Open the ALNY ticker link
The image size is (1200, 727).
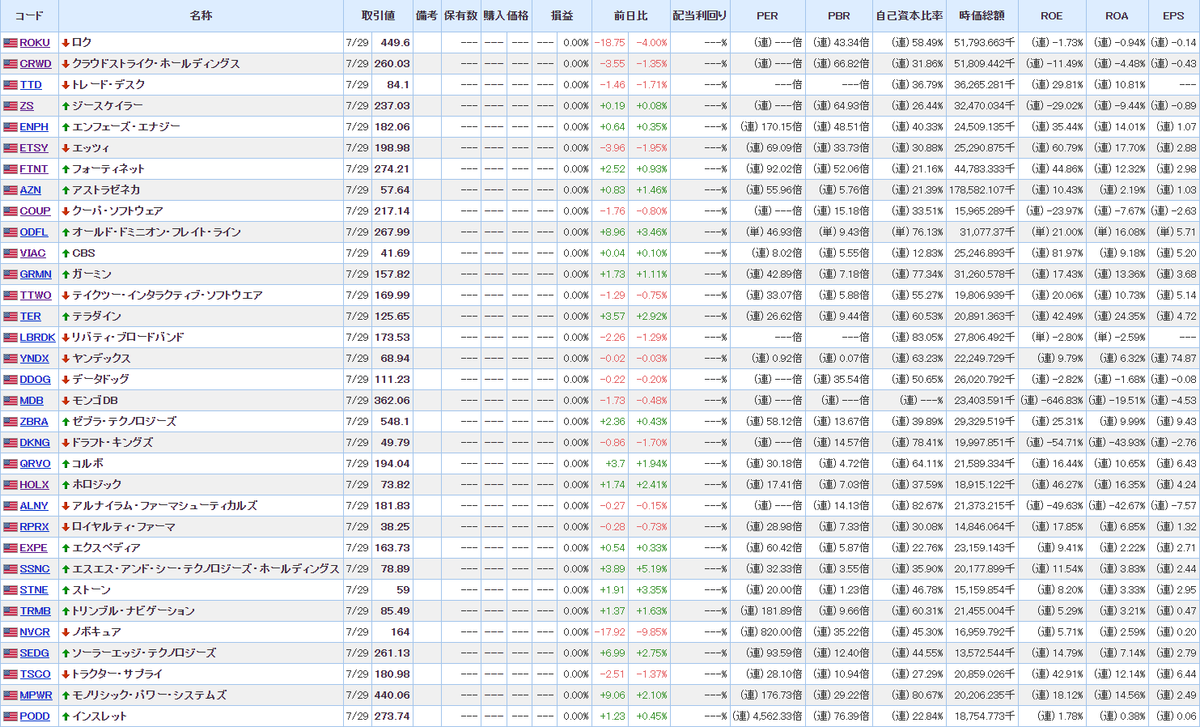34,505
